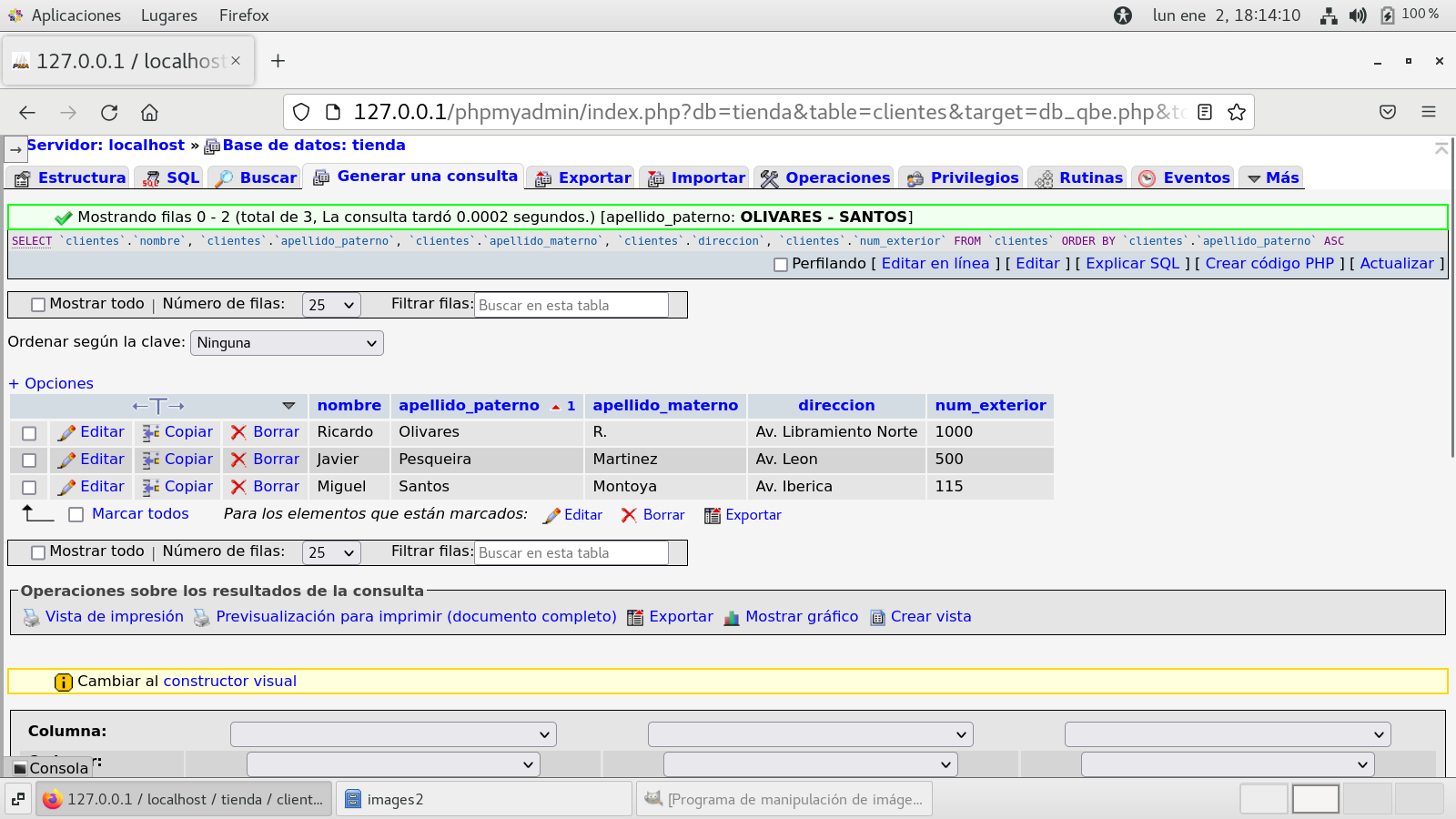Screen dimensions: 1456x819
Task: Tick the Marcar todos checkbox
Action: tap(76, 515)
